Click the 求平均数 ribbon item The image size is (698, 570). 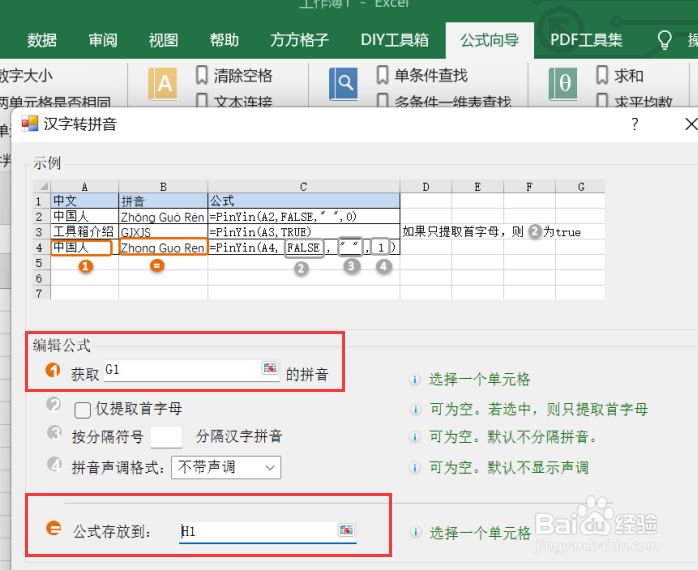(643, 102)
